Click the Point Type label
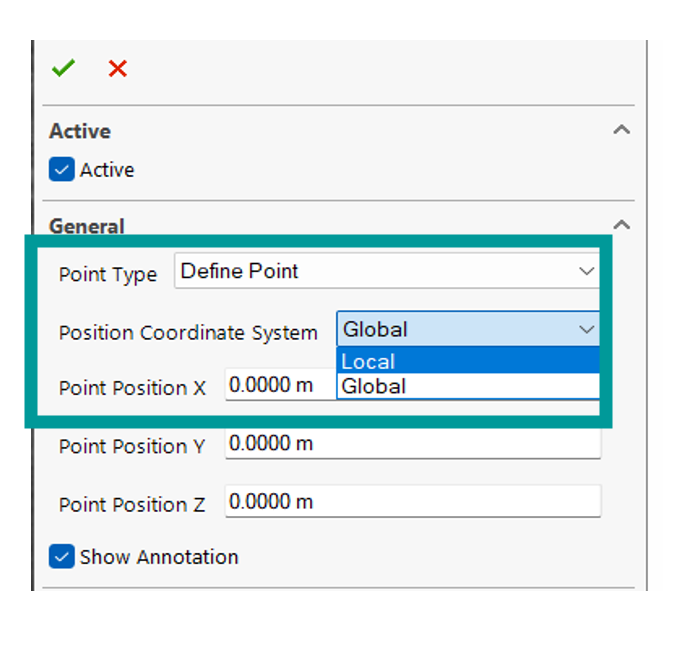Image resolution: width=683 pixels, height=667 pixels. click(108, 275)
